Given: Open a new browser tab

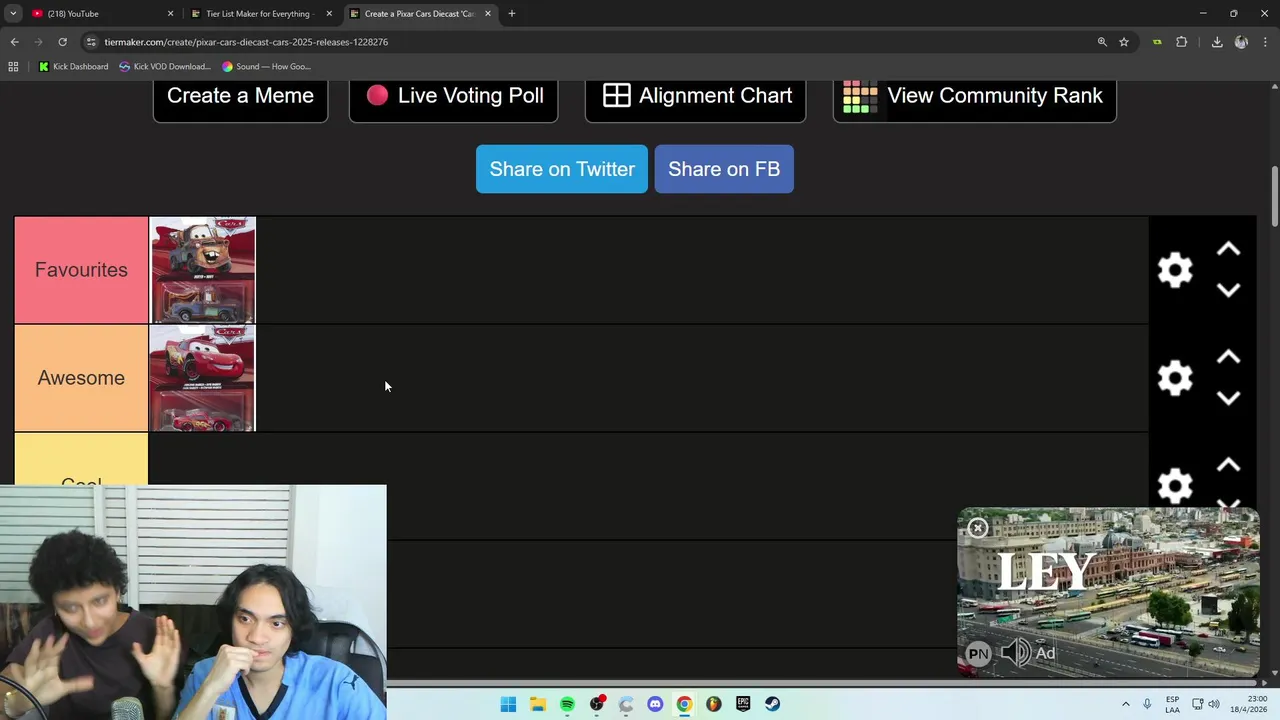Looking at the screenshot, I should point(512,14).
